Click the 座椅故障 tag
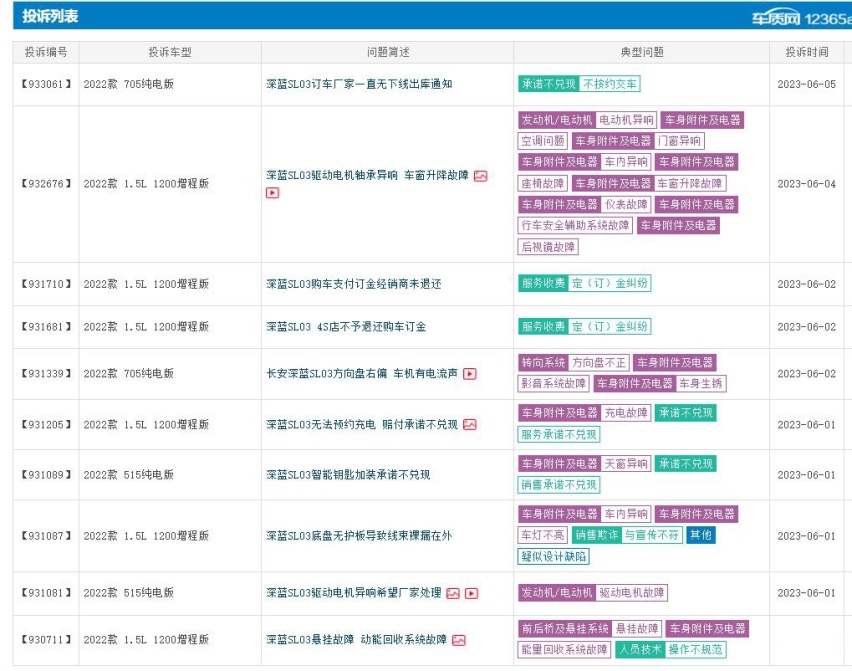The height and width of the screenshot is (671, 852). [x=543, y=184]
